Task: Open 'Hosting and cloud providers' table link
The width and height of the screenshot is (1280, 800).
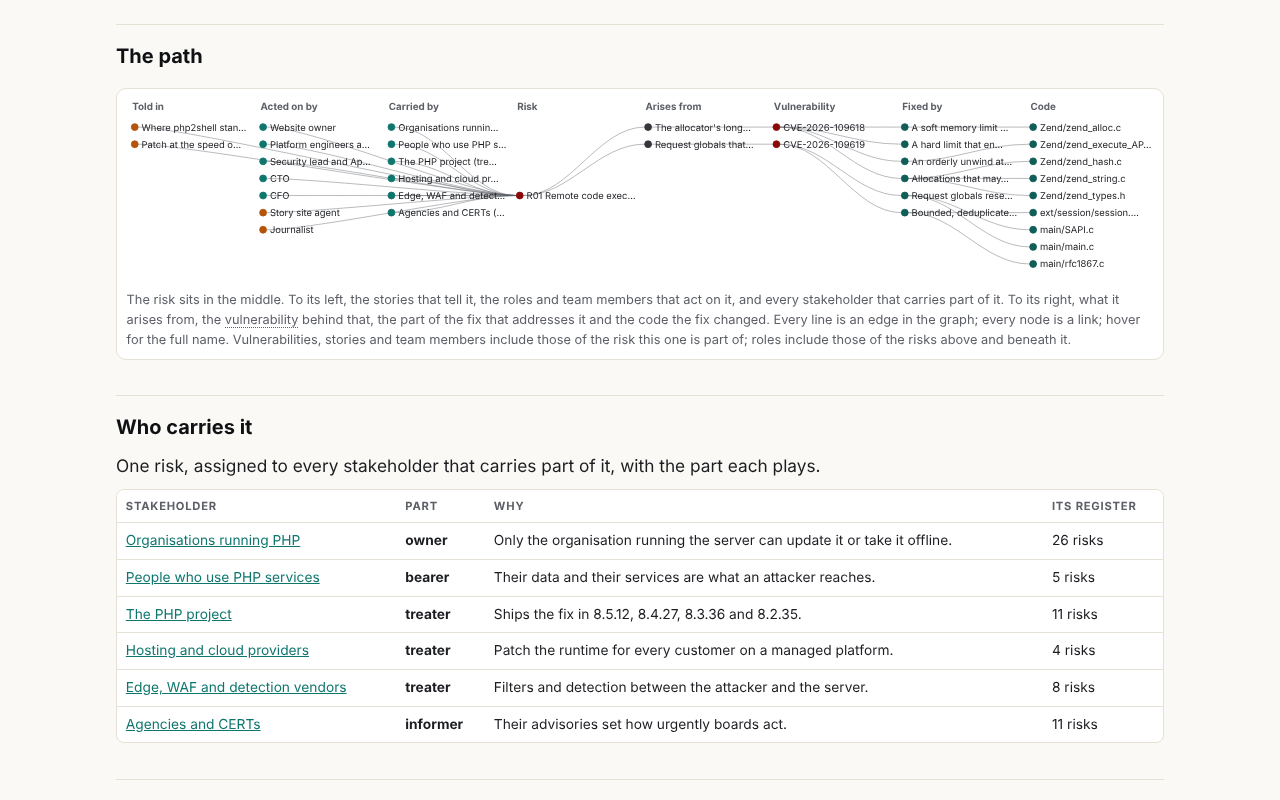Action: (x=217, y=650)
